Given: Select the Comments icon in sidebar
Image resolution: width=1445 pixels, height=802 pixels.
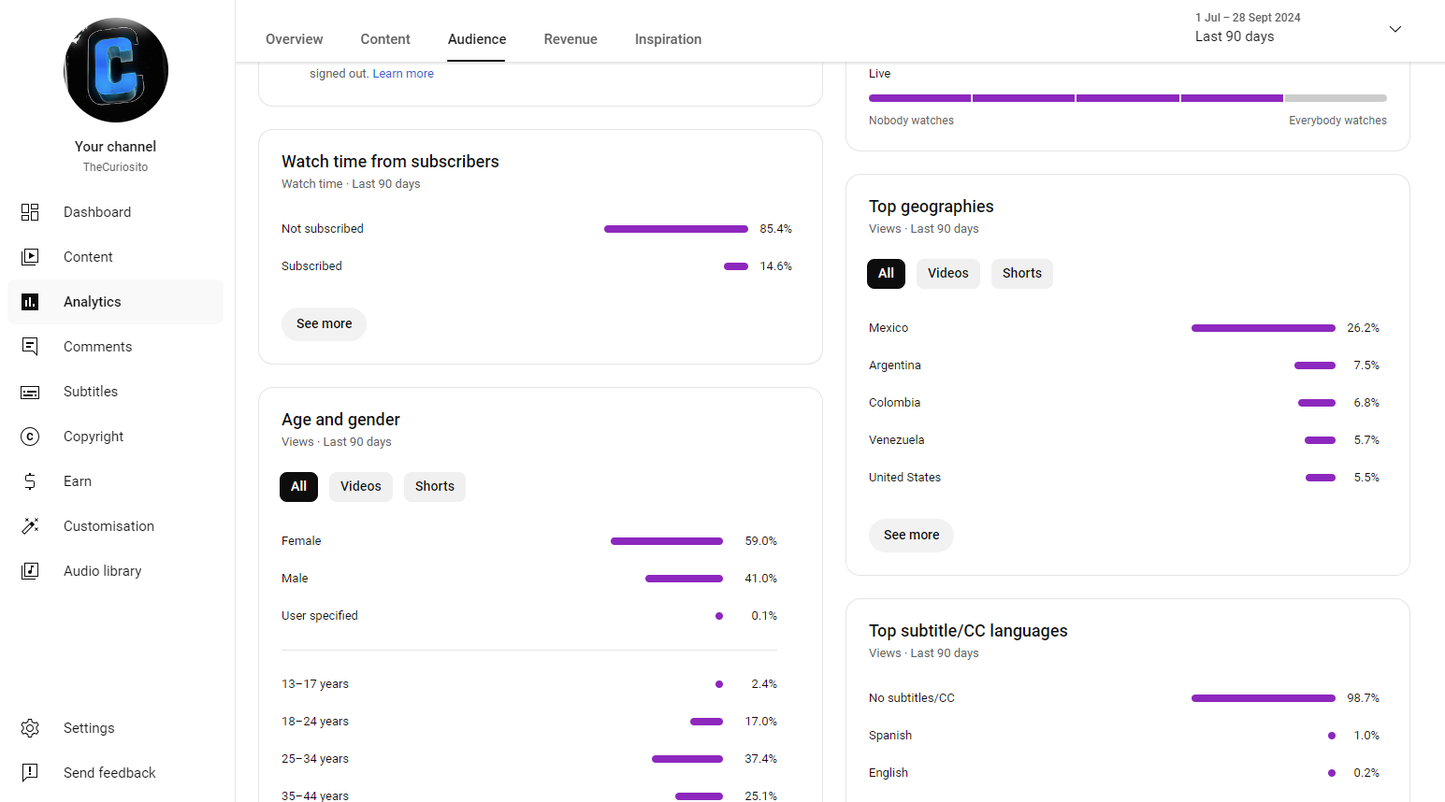Looking at the screenshot, I should [x=30, y=347].
